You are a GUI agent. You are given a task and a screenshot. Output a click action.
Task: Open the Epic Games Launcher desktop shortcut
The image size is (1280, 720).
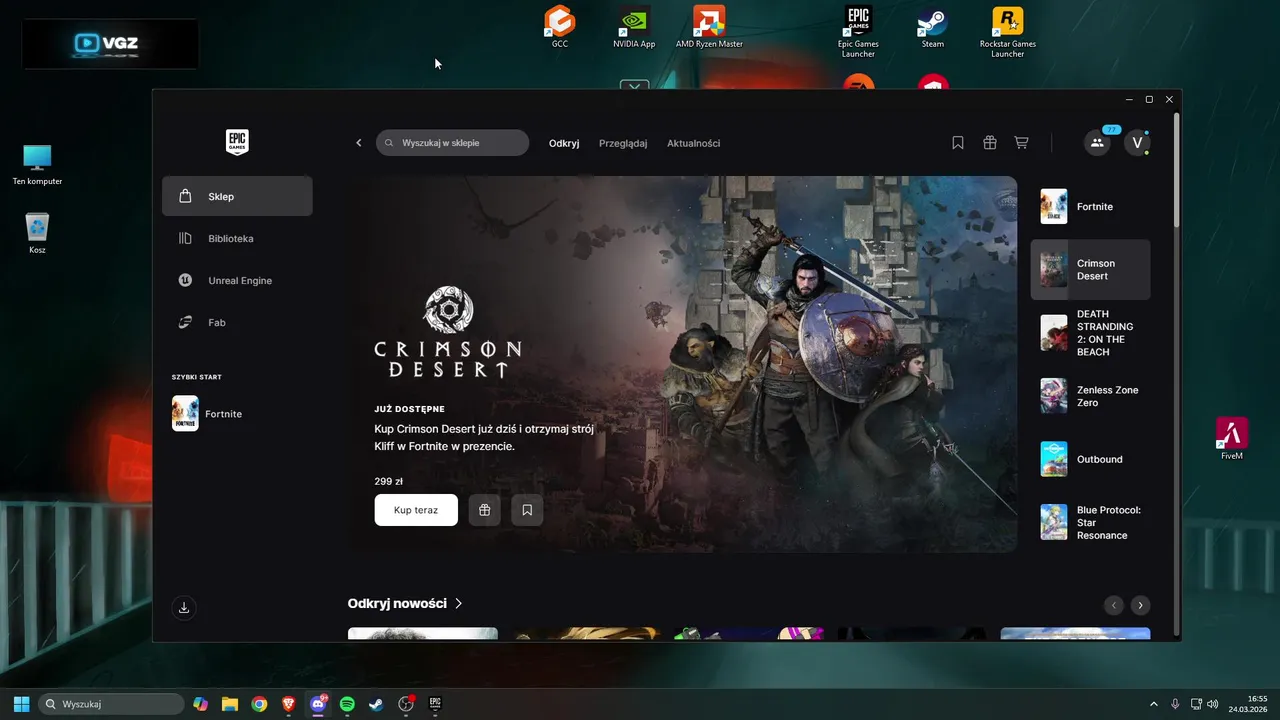click(x=858, y=31)
